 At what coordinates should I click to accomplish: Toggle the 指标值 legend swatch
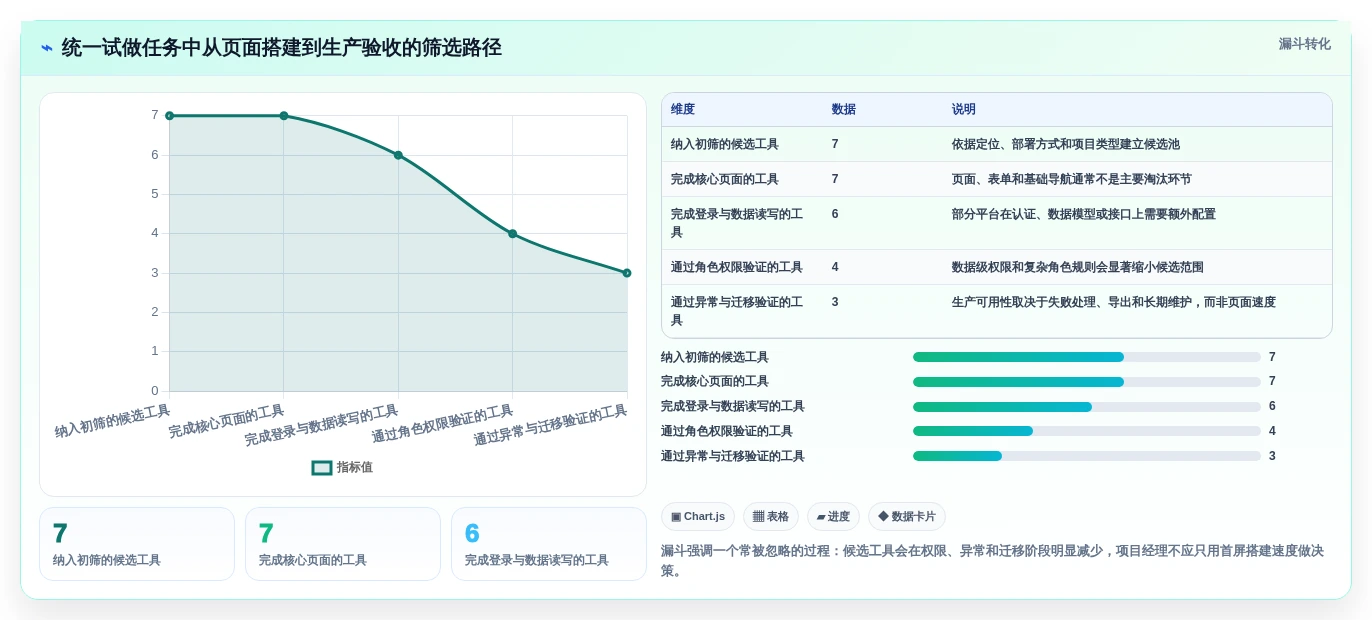322,467
